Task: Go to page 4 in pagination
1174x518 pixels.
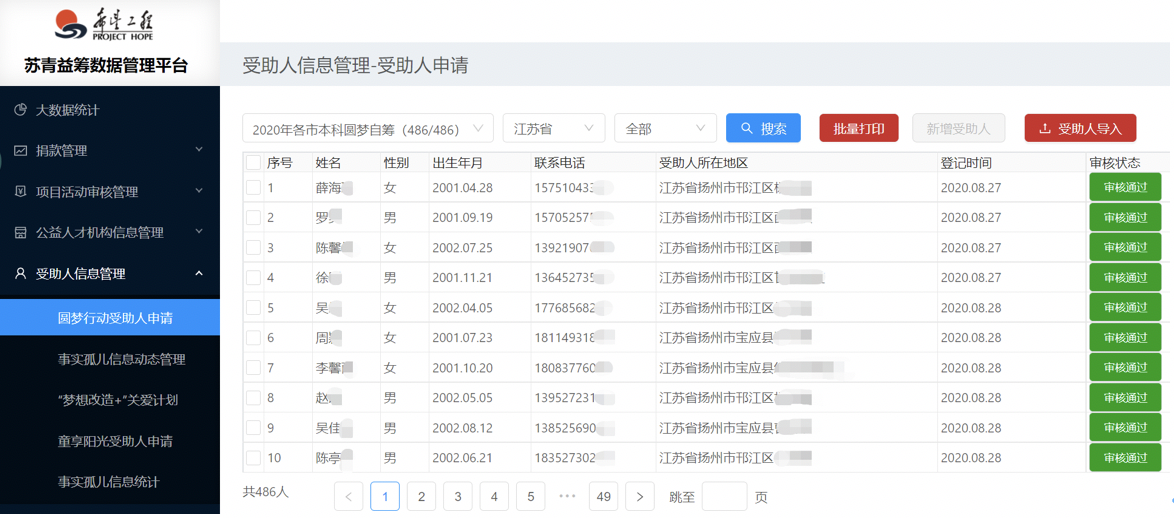Action: click(x=494, y=496)
